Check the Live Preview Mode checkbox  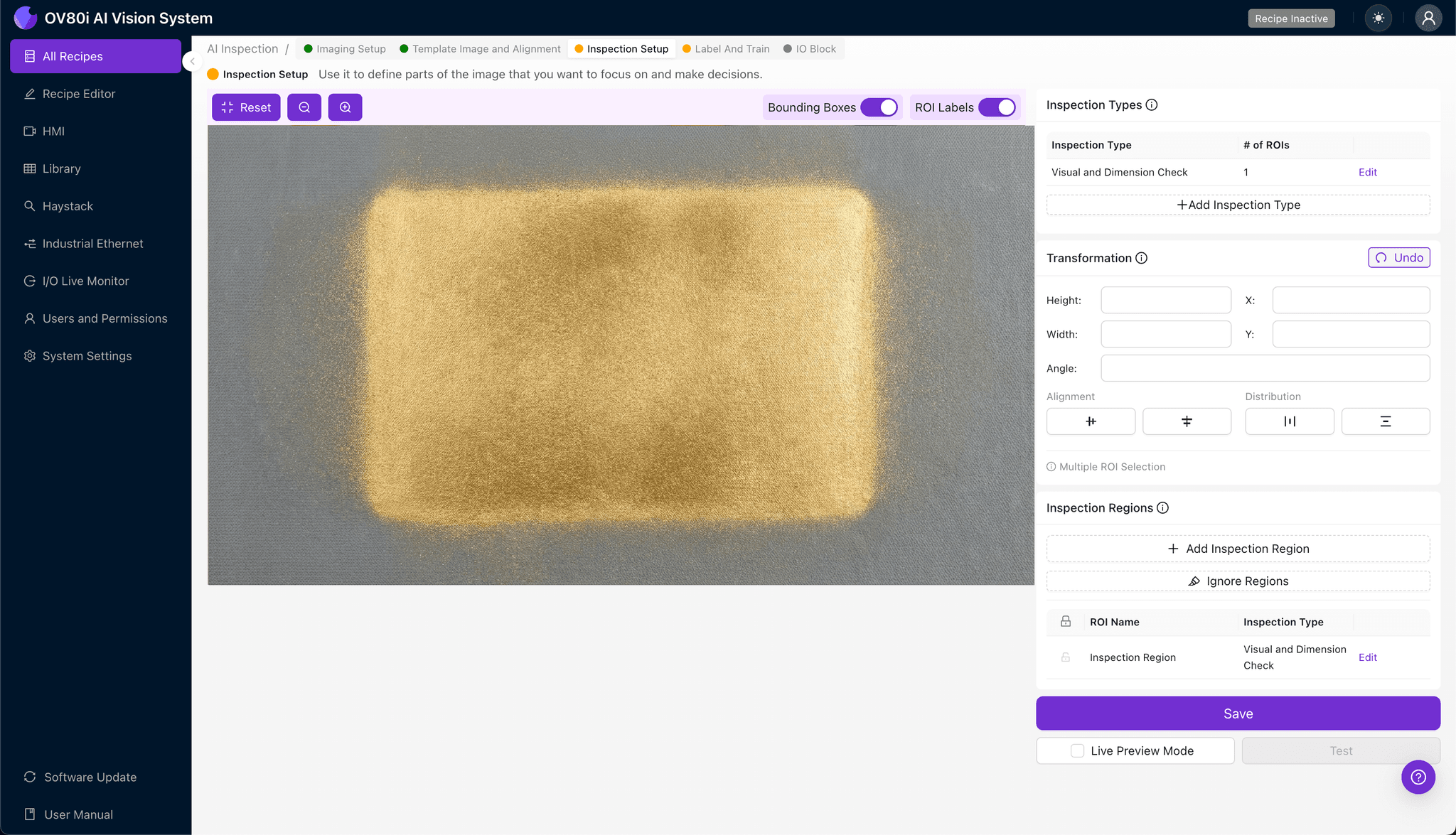1077,750
